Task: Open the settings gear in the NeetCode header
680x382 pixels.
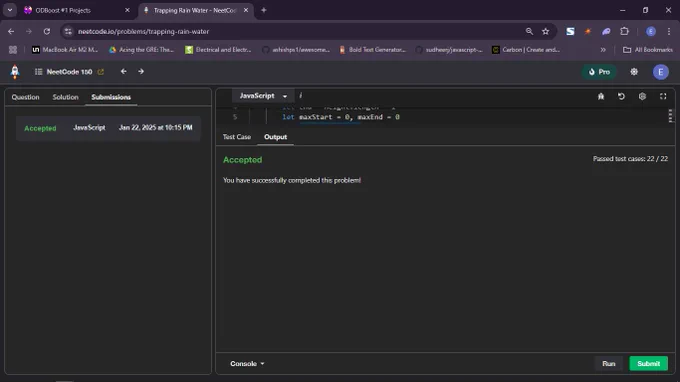Action: [x=634, y=72]
